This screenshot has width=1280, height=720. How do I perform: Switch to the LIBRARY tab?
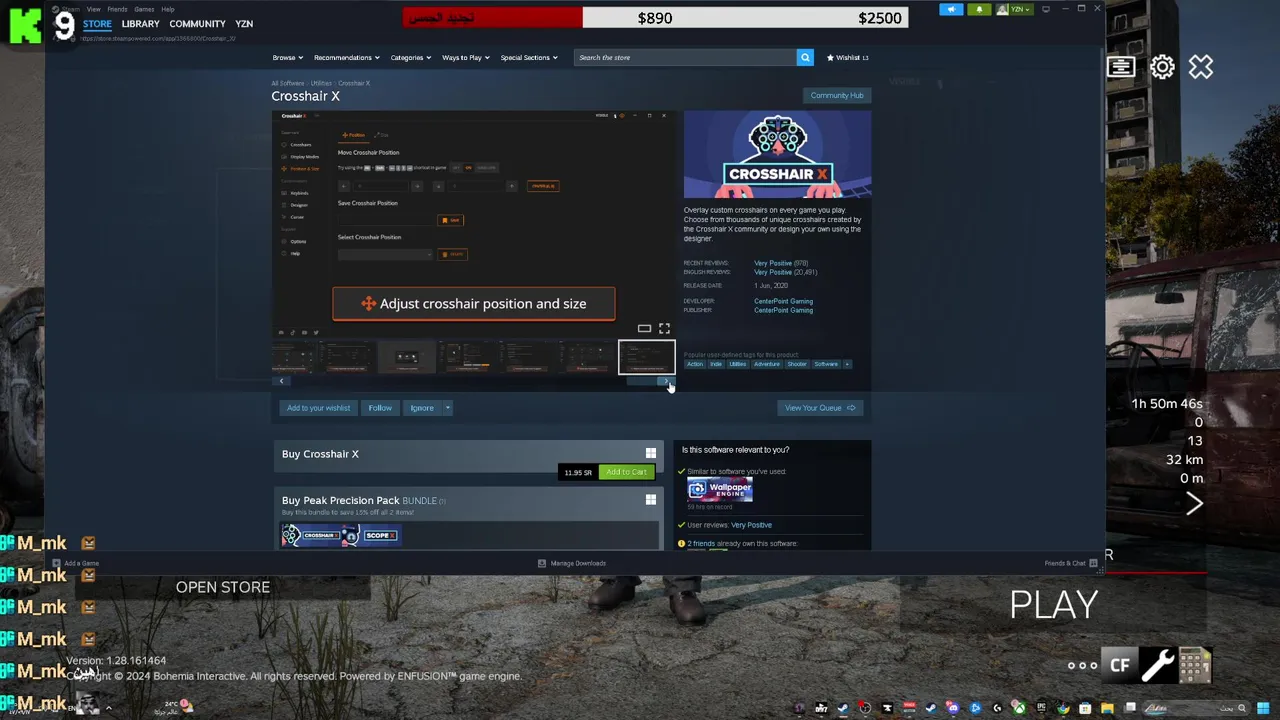click(140, 23)
